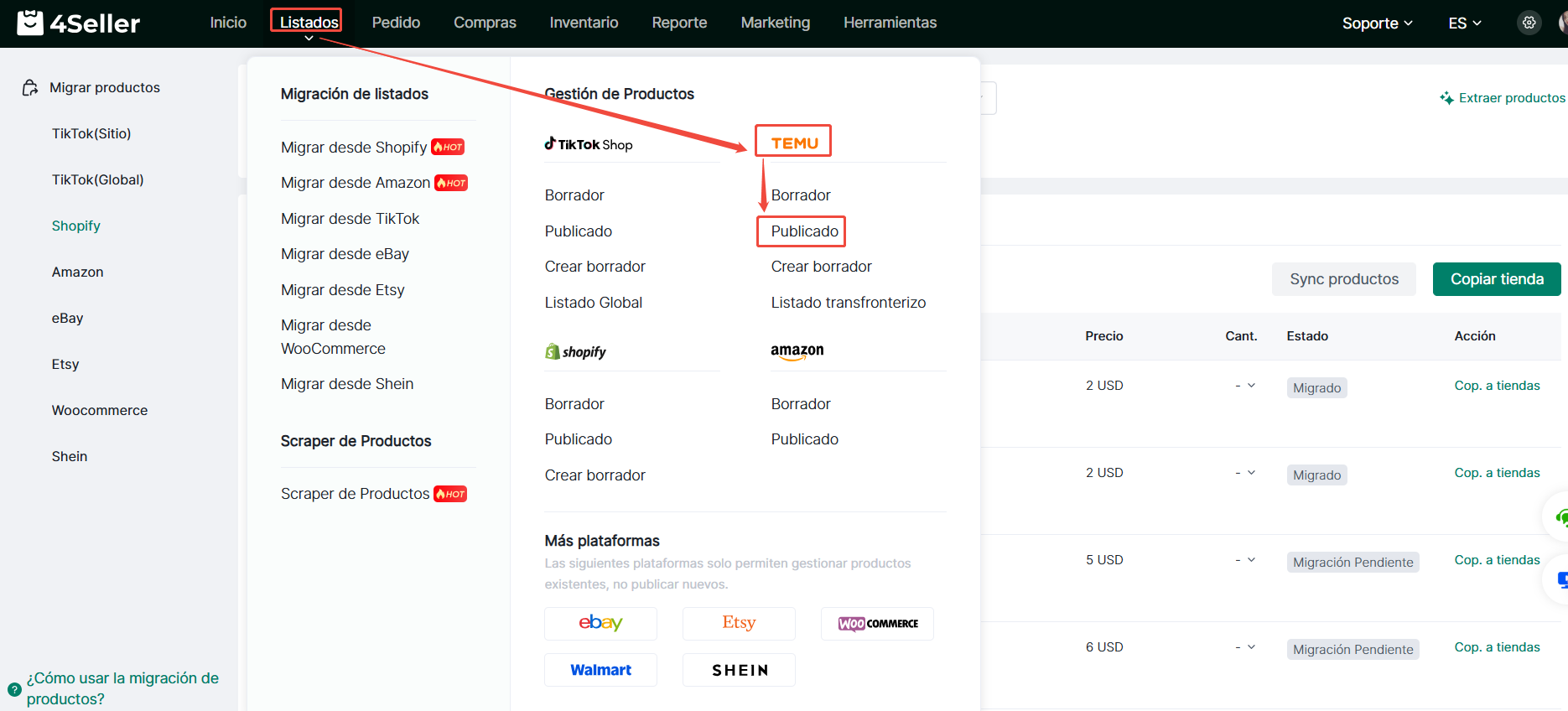Open TEMU Borrador listings
Image resolution: width=1568 pixels, height=711 pixels.
point(801,195)
